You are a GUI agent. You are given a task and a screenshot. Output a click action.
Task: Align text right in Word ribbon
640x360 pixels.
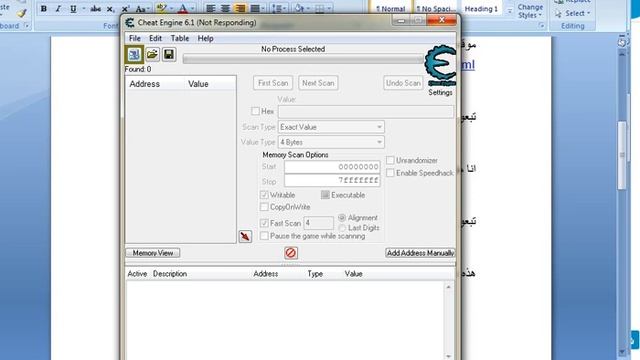tap(240, 8)
